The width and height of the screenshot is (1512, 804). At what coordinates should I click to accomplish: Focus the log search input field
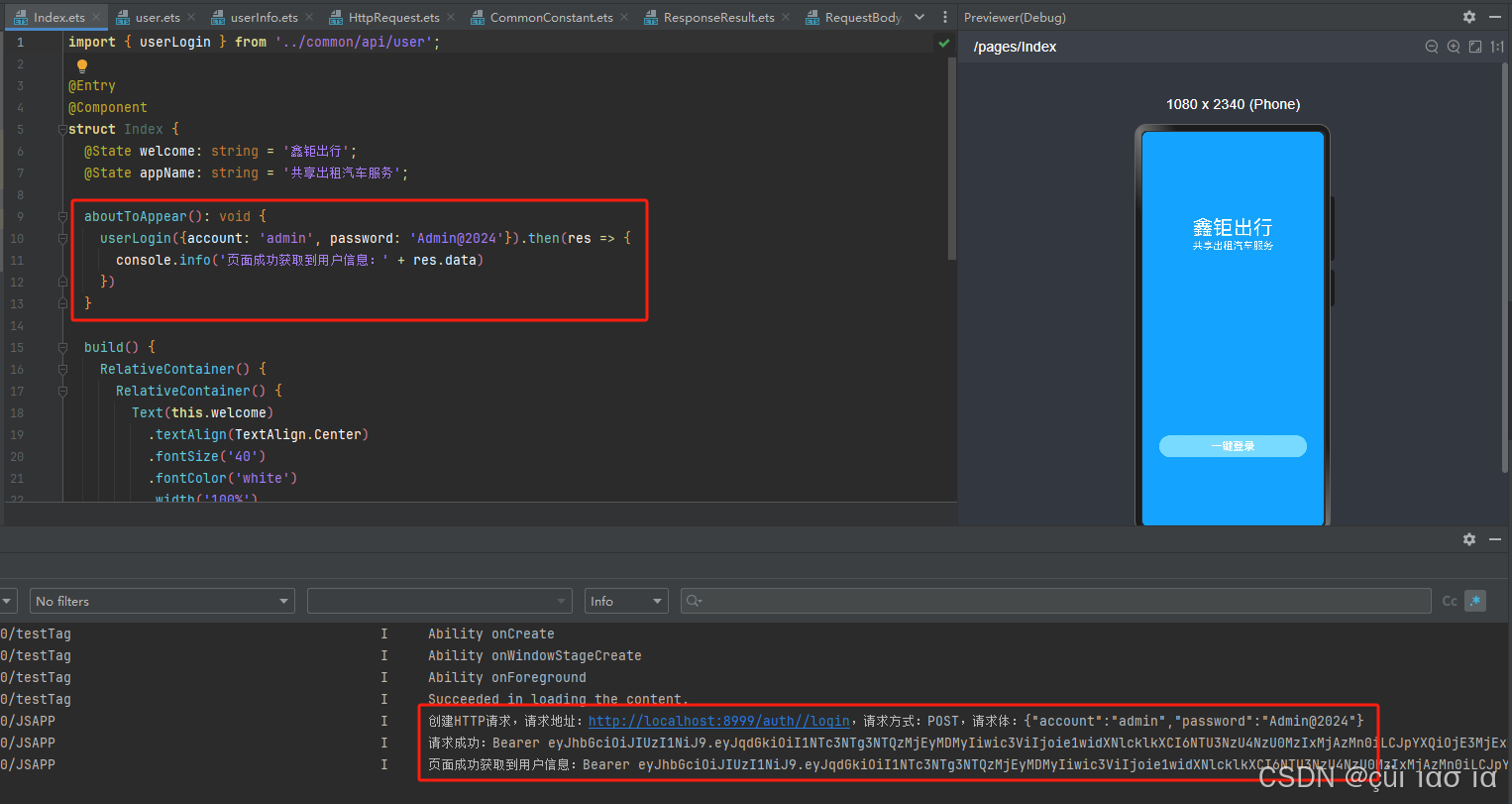tap(1056, 601)
